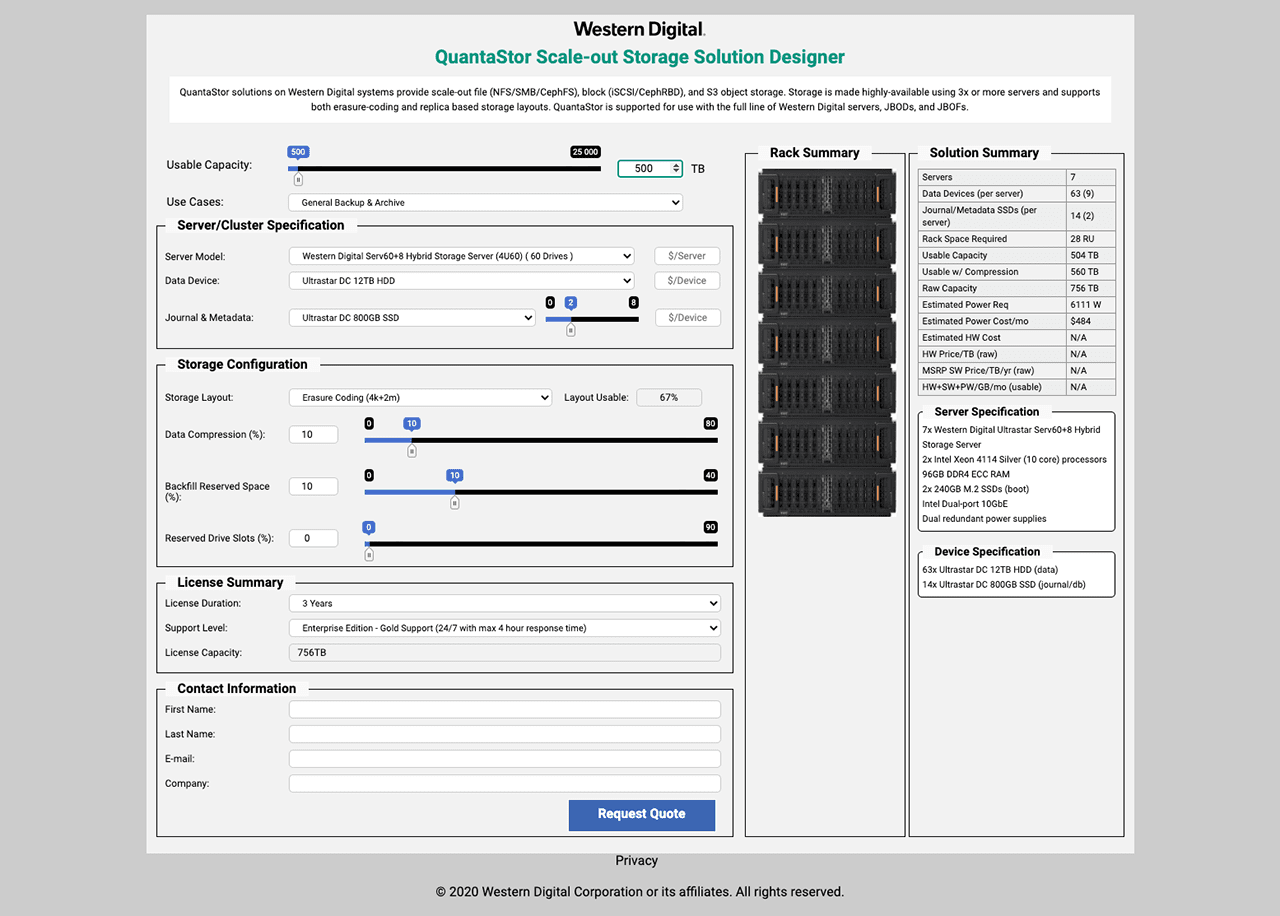Click the $/Server price field
1280x916 pixels.
point(687,256)
